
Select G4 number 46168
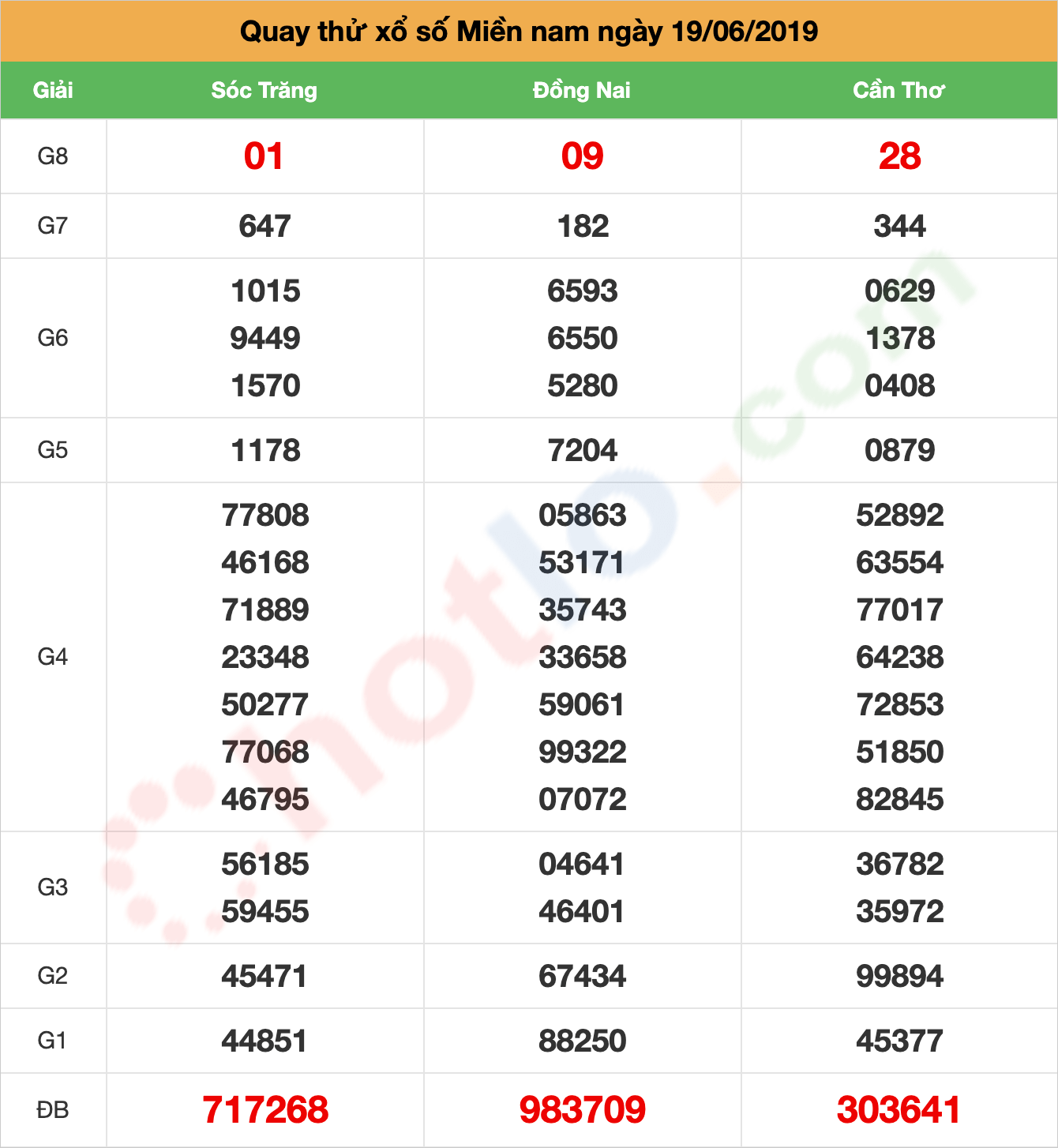265,563
